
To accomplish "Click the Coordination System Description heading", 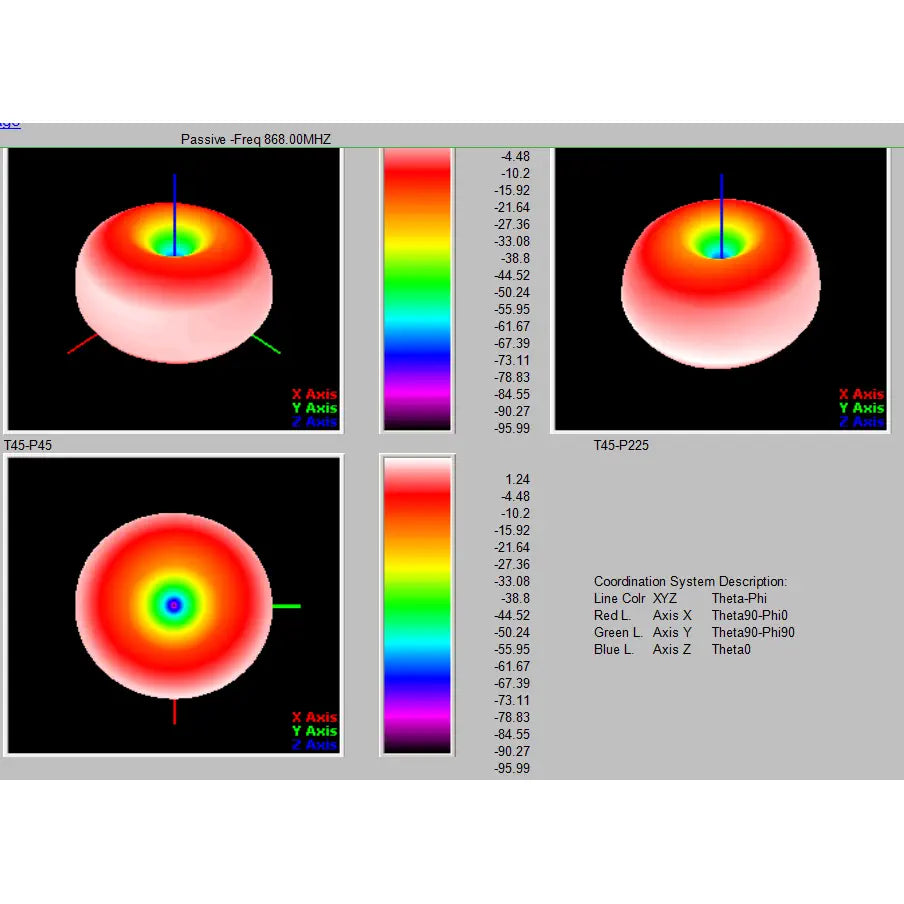I will coord(690,581).
